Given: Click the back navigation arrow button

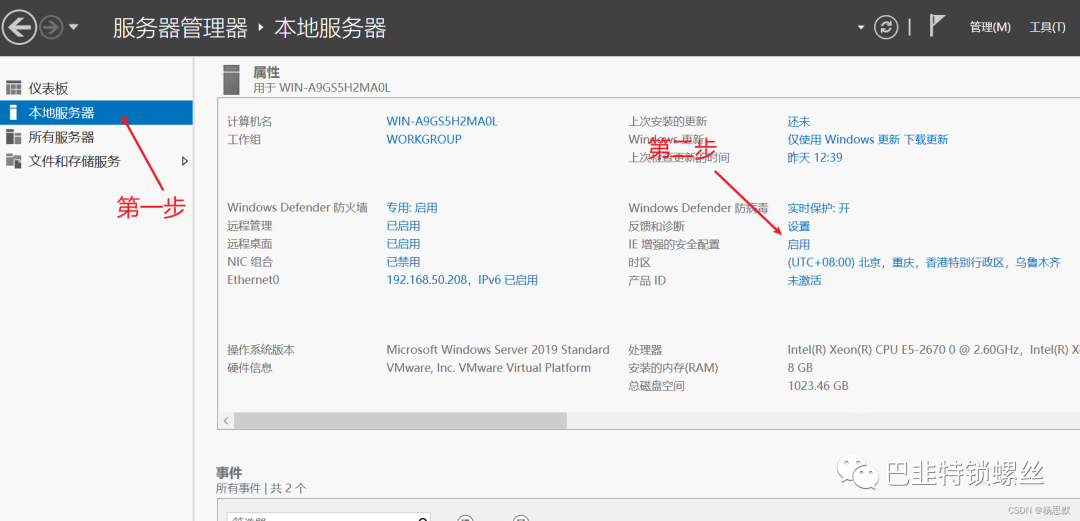Looking at the screenshot, I should tap(19, 28).
